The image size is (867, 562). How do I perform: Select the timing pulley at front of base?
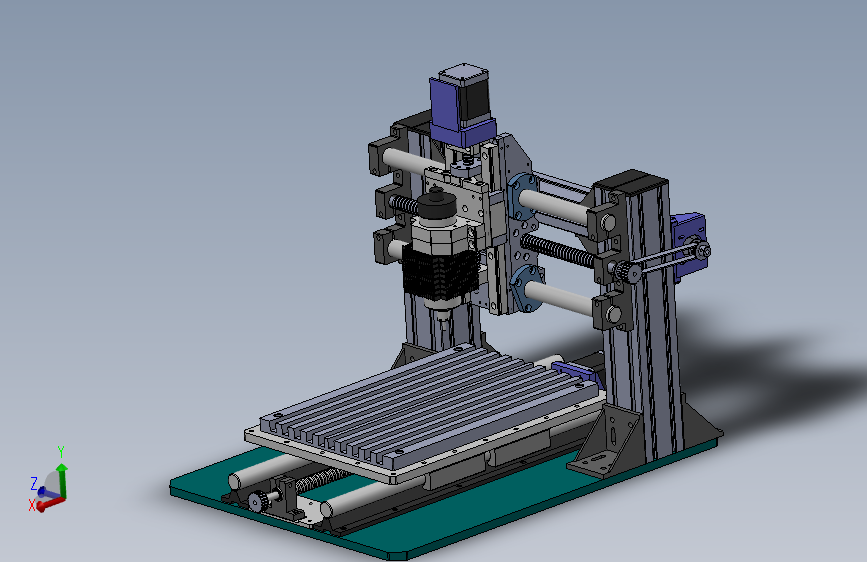click(x=258, y=501)
